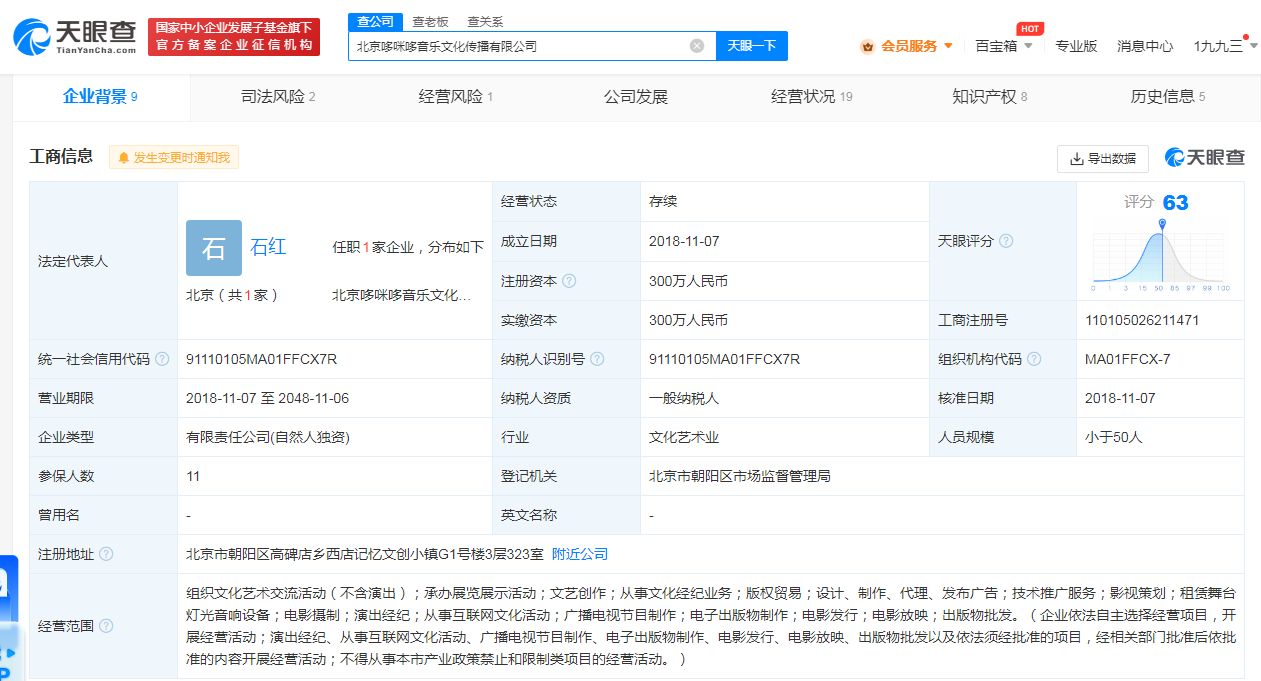This screenshot has height=681, width=1261.
Task: Click the help icon next to 统一社会信用代码
Action: click(x=162, y=359)
